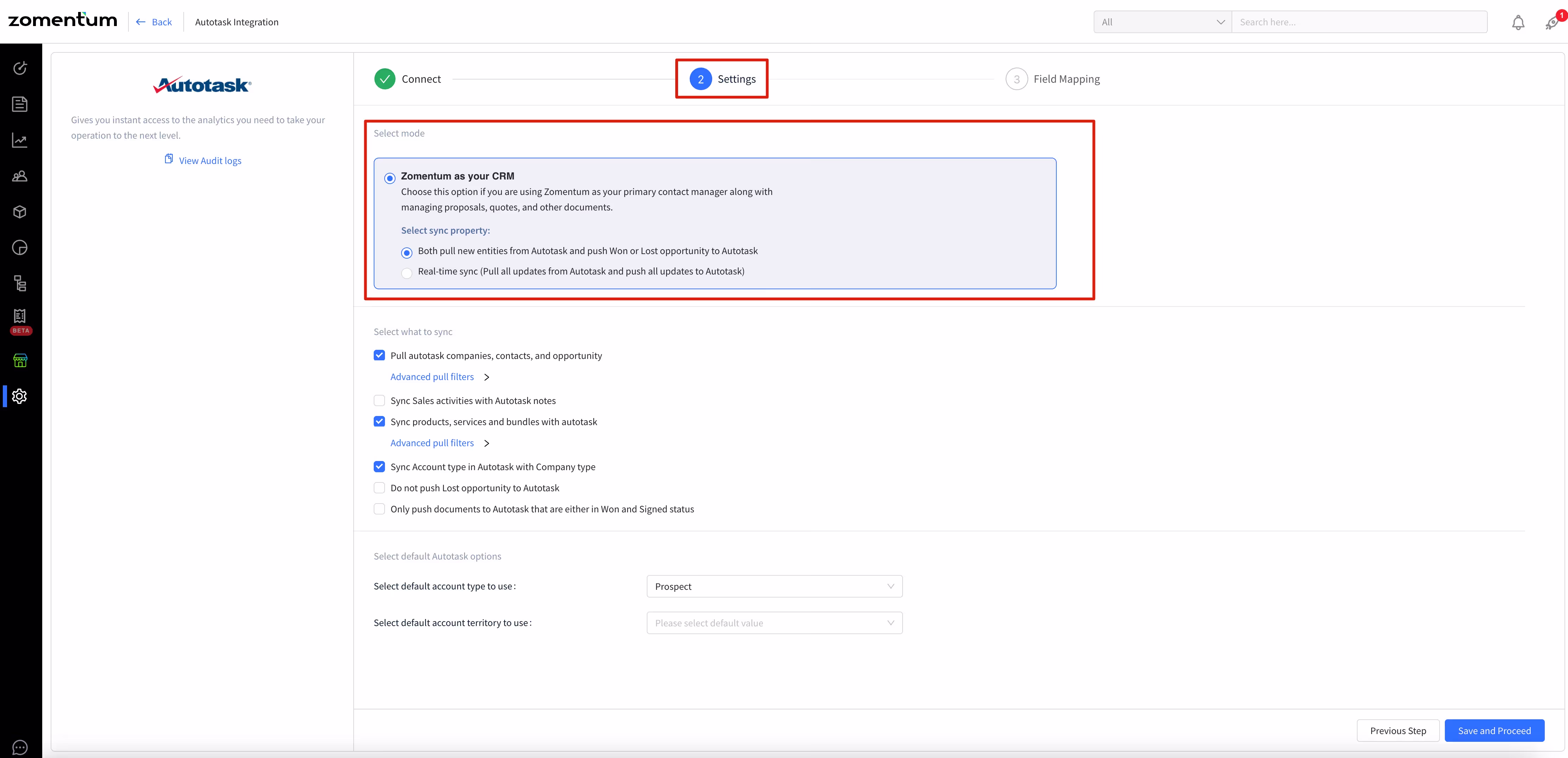Enable Sync Sales activities with Autotask notes

(379, 400)
